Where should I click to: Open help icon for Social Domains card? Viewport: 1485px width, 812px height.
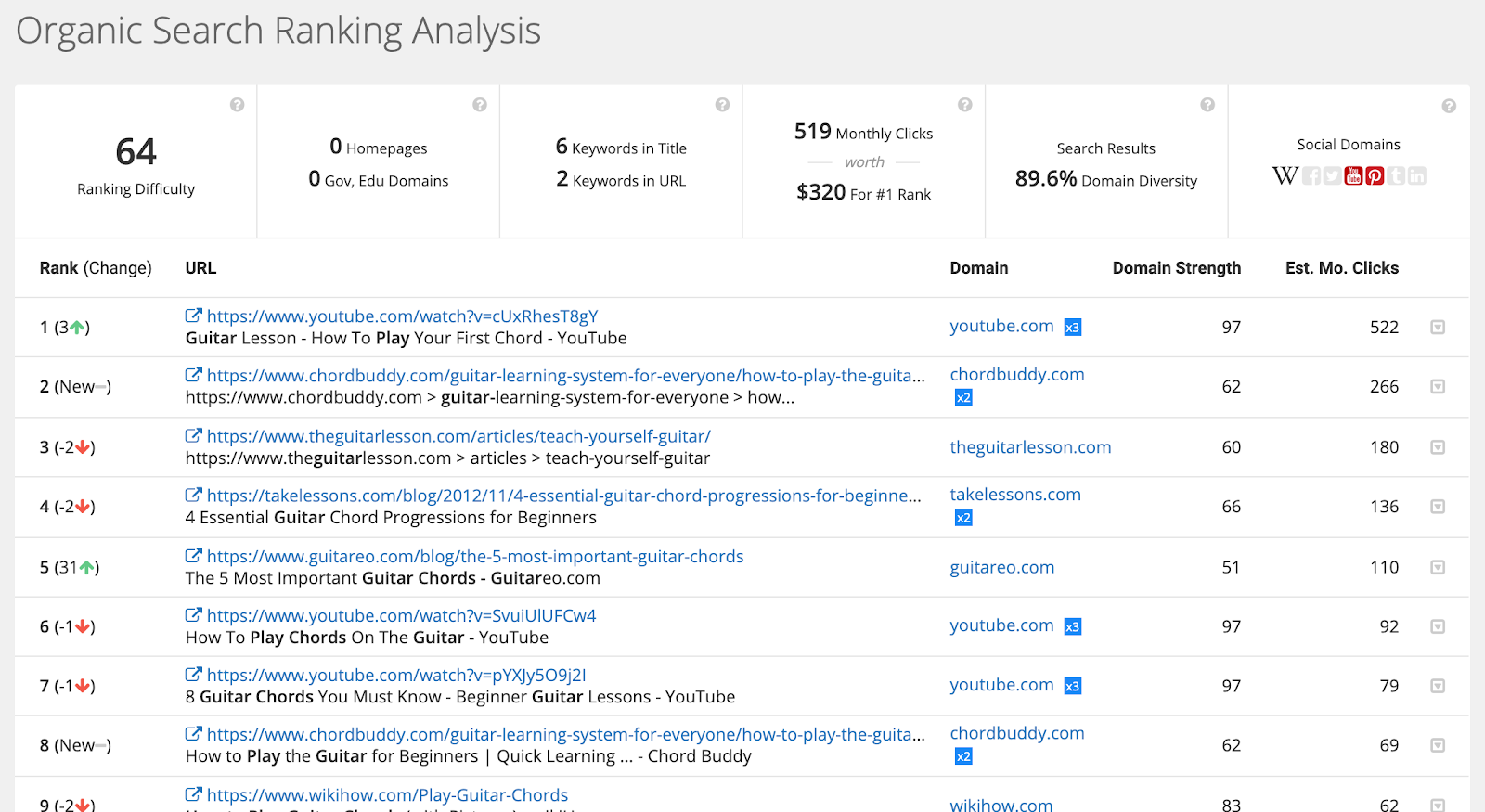coord(1449,107)
